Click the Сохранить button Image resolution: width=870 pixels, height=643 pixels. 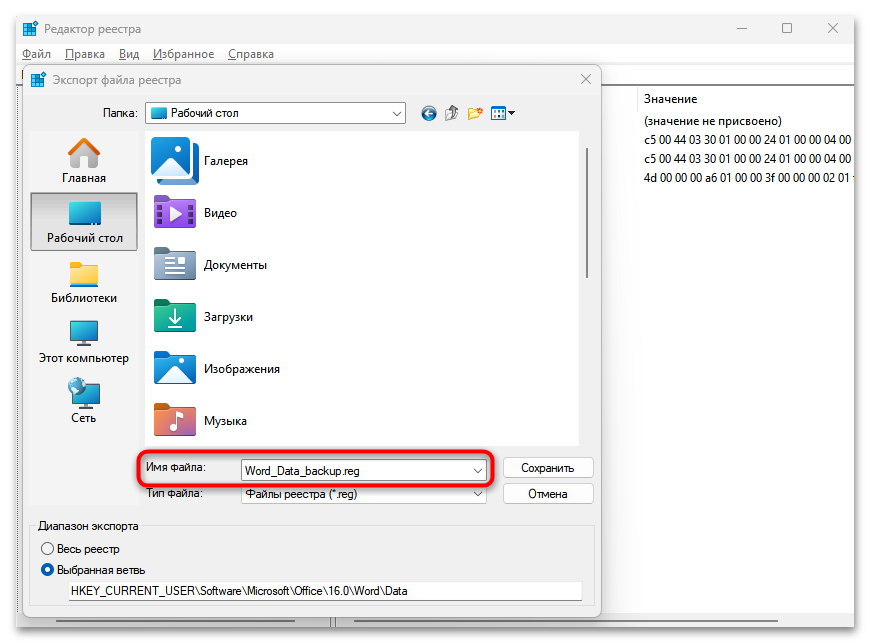(548, 467)
